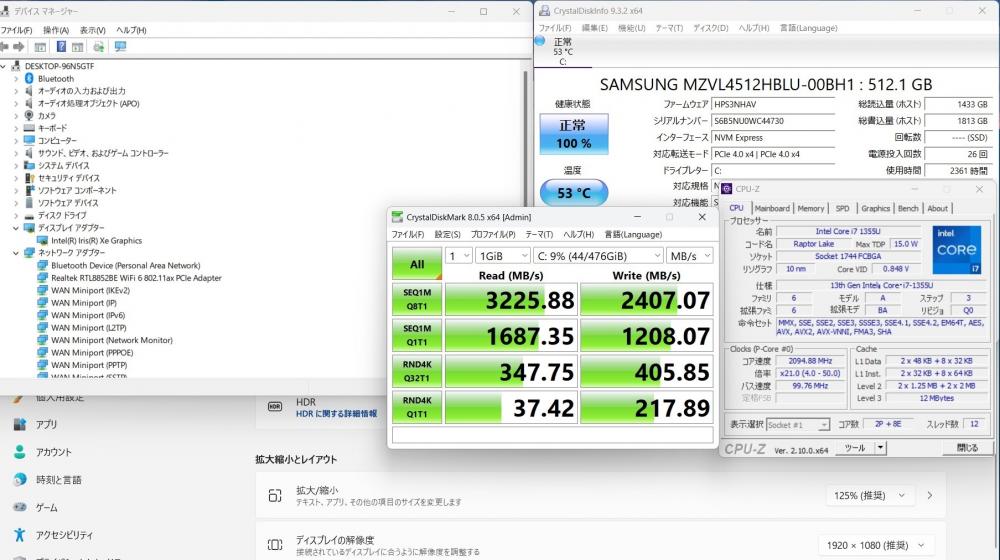Open the 1920 × 1080 (推奨) resolution dropdown

(874, 545)
